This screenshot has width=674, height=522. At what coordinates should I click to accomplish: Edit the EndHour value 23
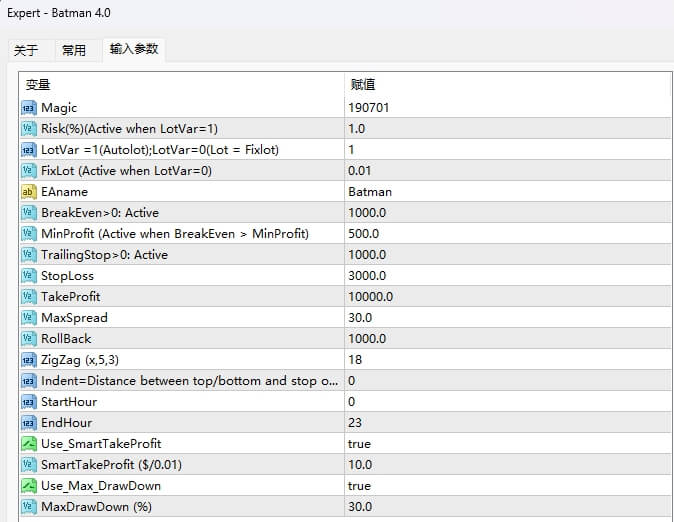(x=356, y=423)
